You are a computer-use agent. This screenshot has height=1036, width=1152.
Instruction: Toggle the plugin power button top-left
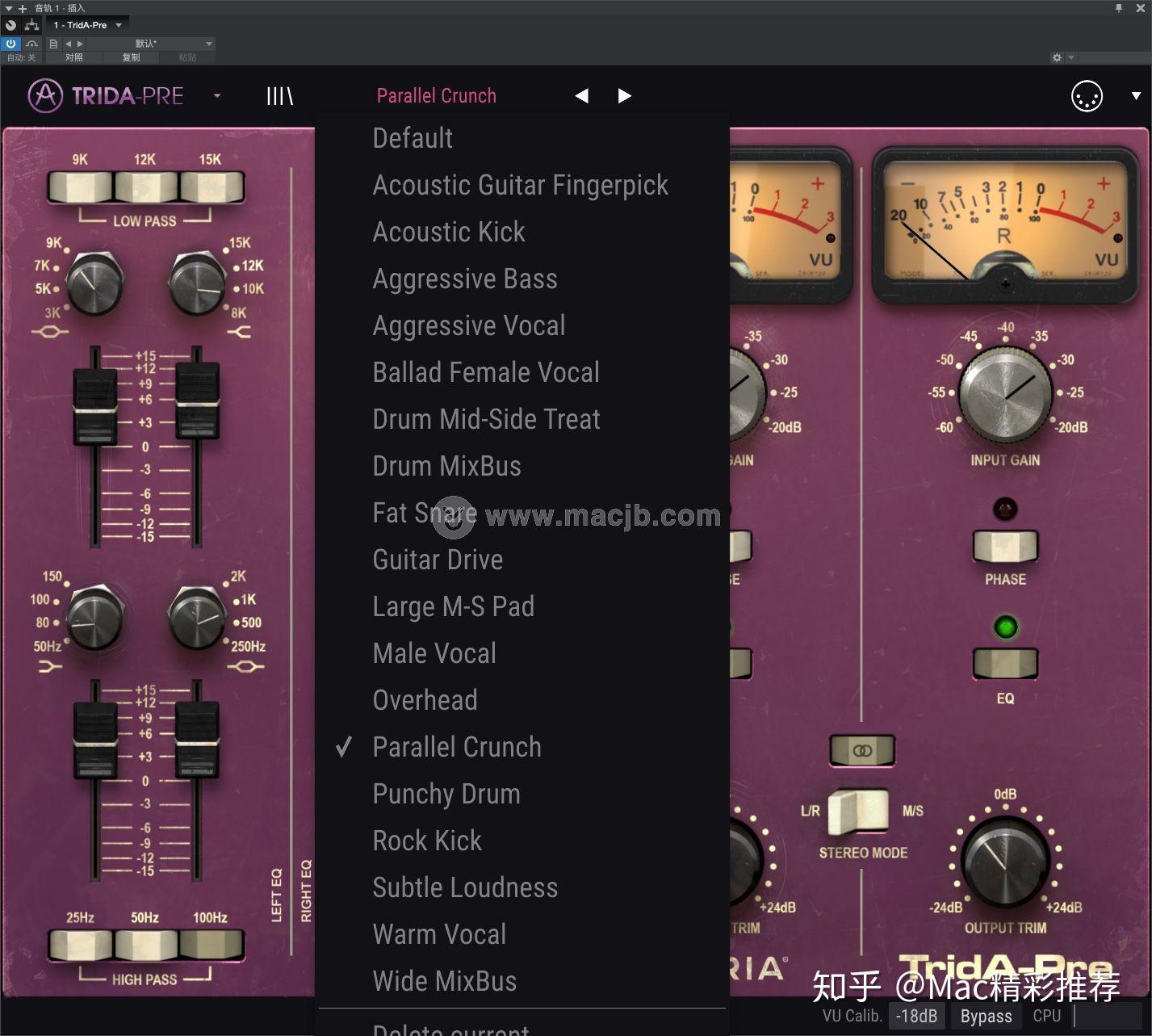(10, 44)
